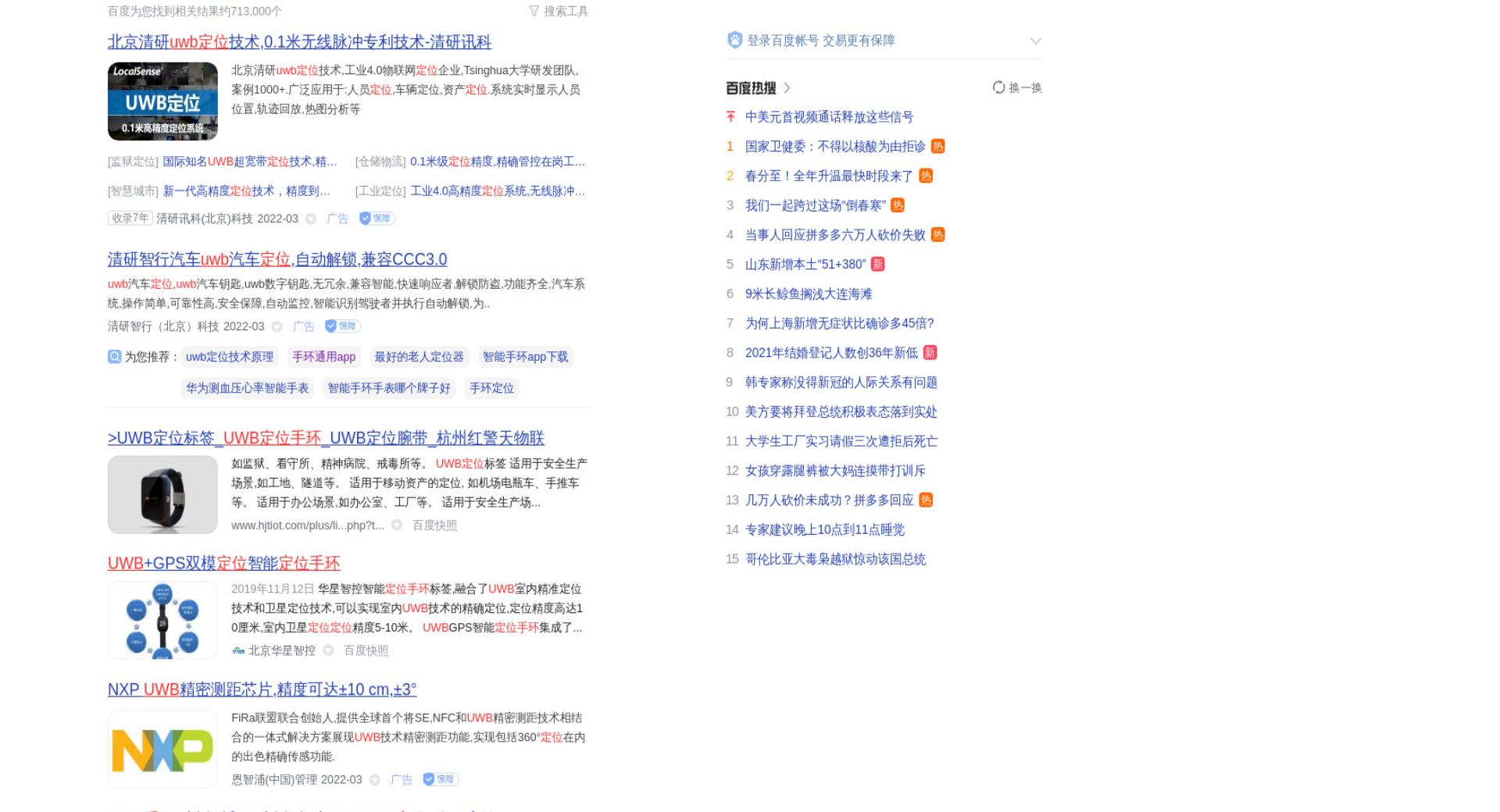The image size is (1500, 812).
Task: Click 热 tag beside 春分至 headline
Action: pos(926,176)
